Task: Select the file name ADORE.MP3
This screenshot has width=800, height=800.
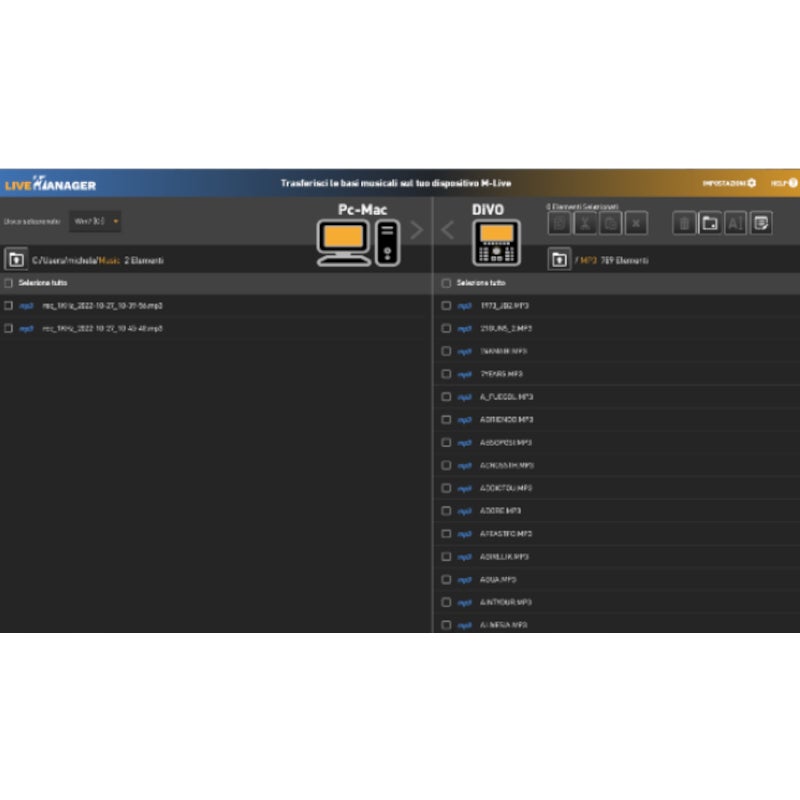Action: coord(501,511)
